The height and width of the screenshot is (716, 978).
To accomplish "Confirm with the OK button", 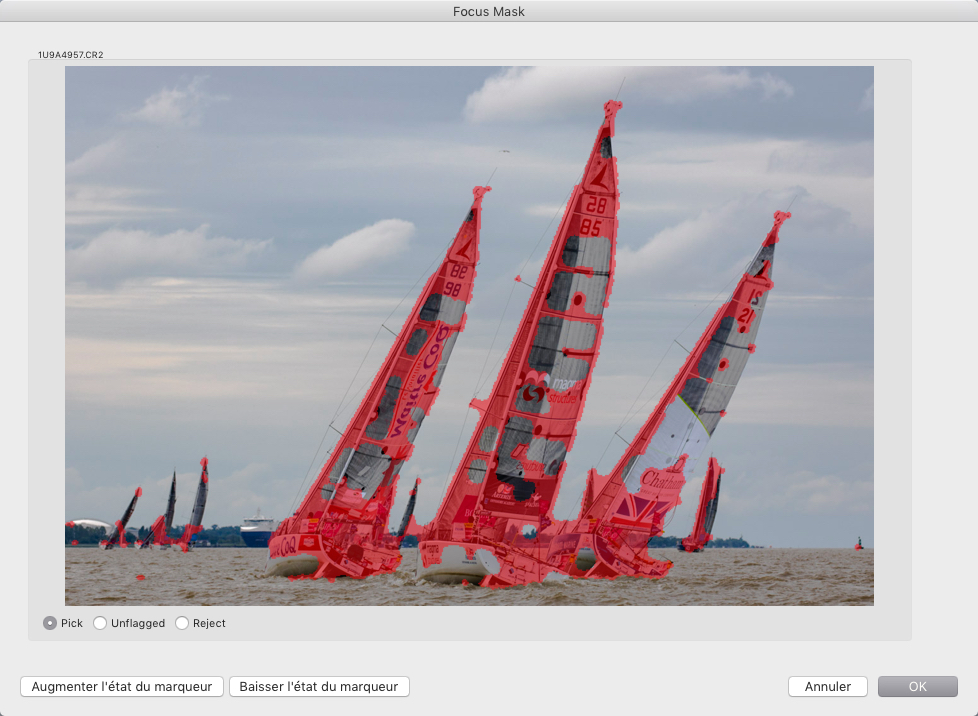I will point(917,686).
